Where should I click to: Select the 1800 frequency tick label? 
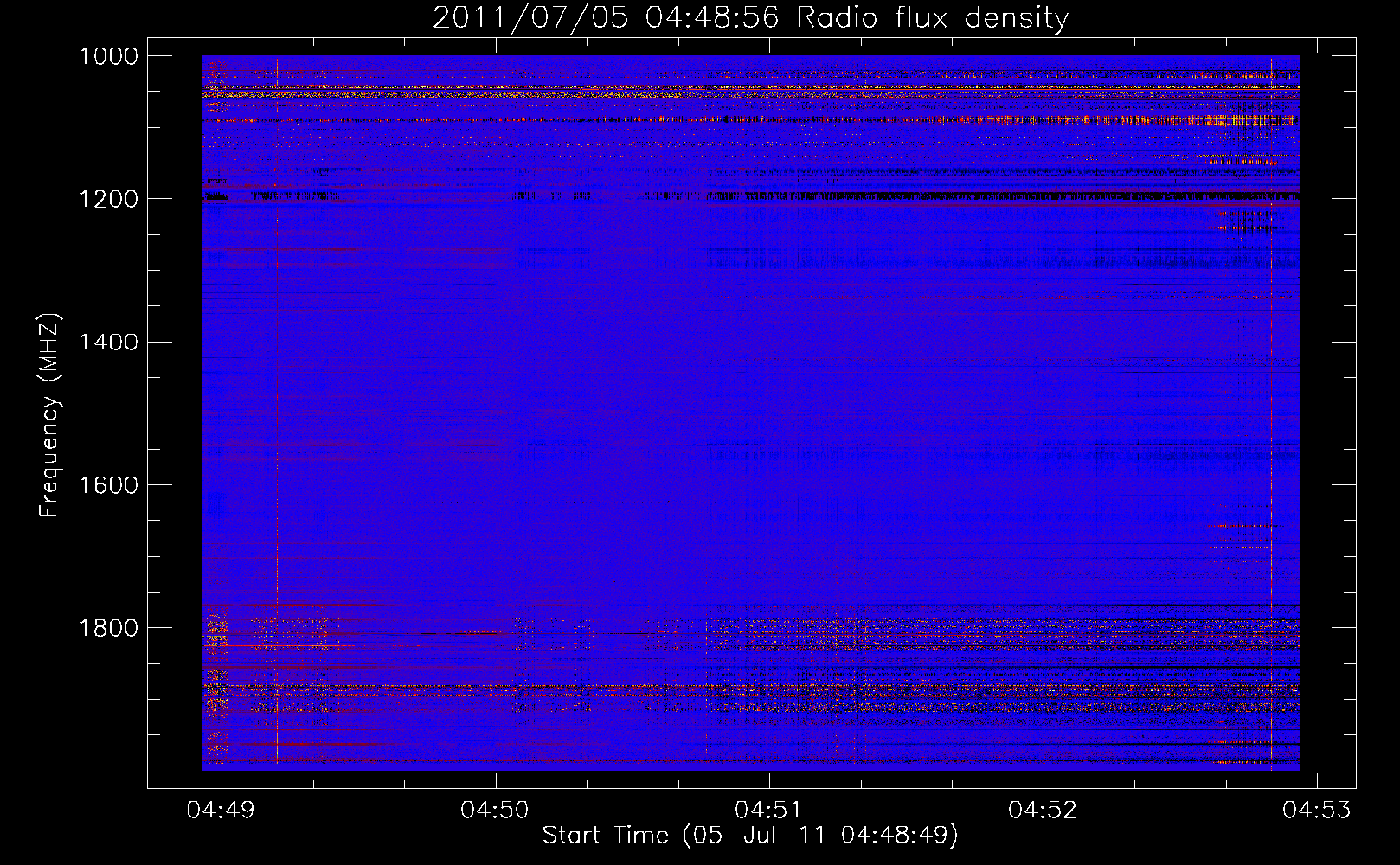108,628
